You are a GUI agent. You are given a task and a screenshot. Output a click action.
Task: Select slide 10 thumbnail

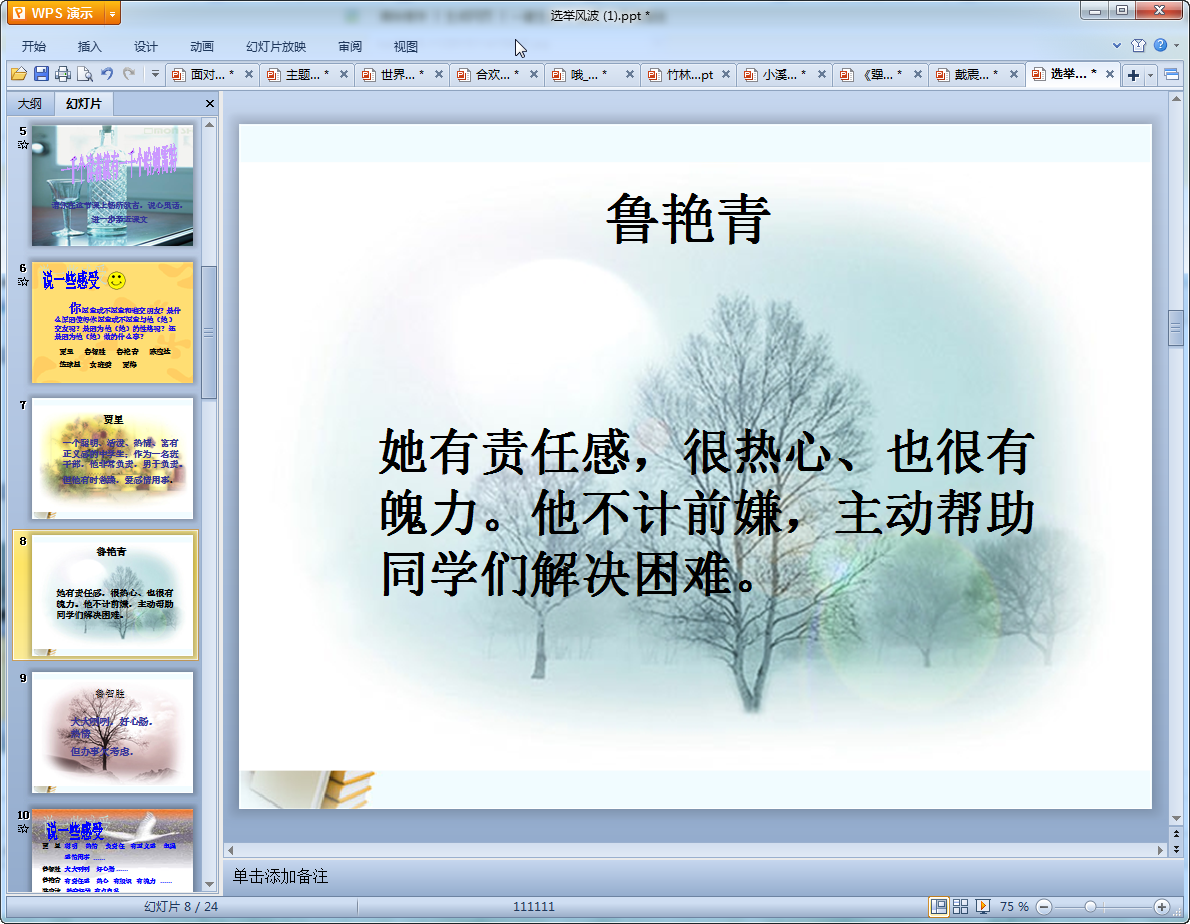click(112, 850)
